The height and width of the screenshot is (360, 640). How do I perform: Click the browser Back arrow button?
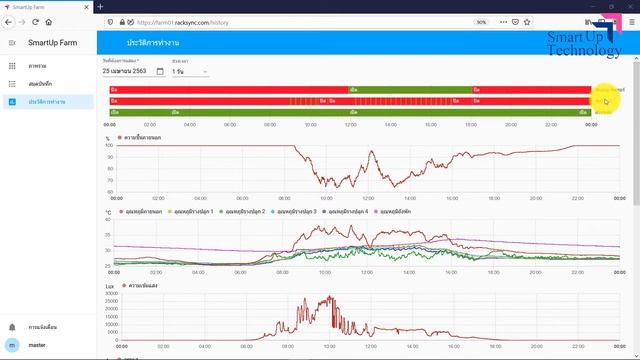(x=9, y=22)
